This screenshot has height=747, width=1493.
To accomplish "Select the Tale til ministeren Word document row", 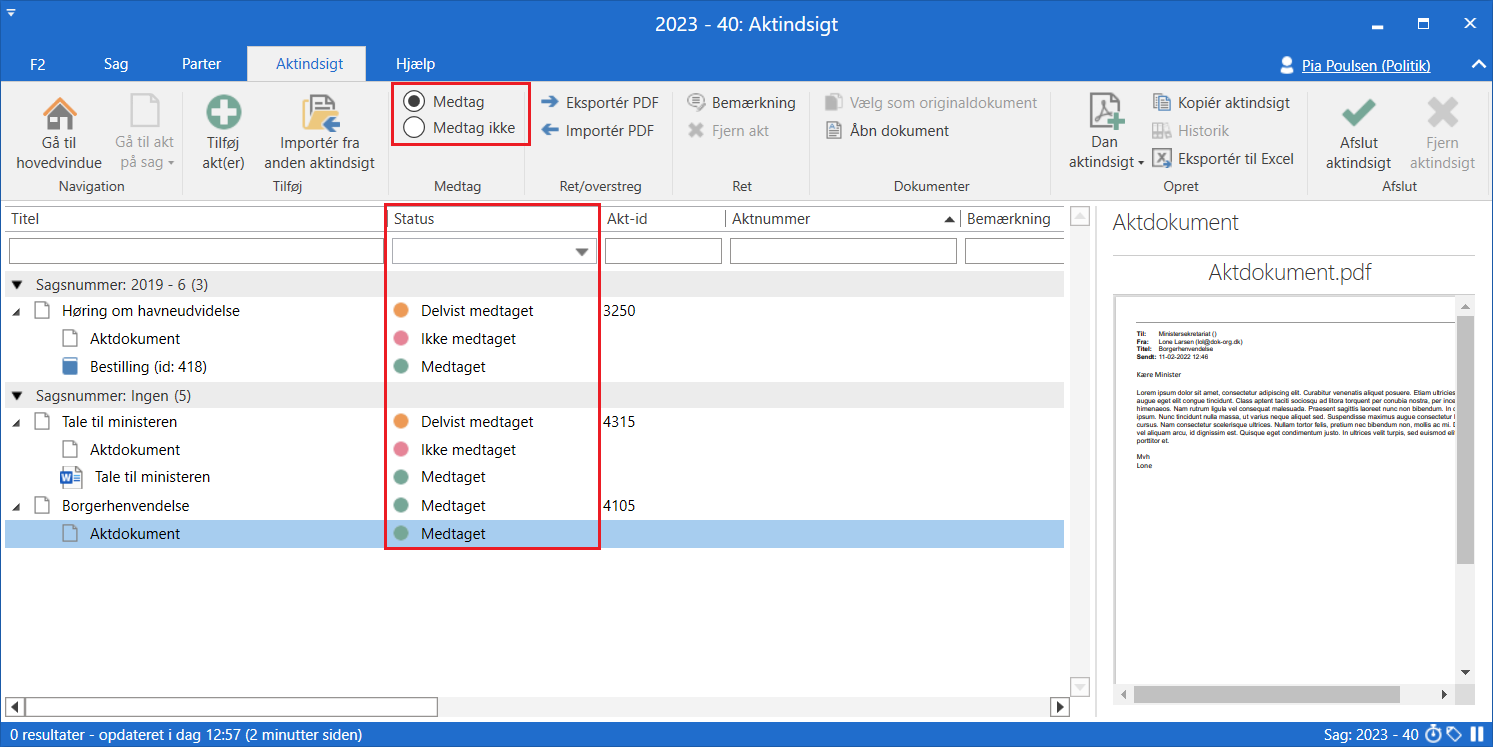I will [534, 477].
